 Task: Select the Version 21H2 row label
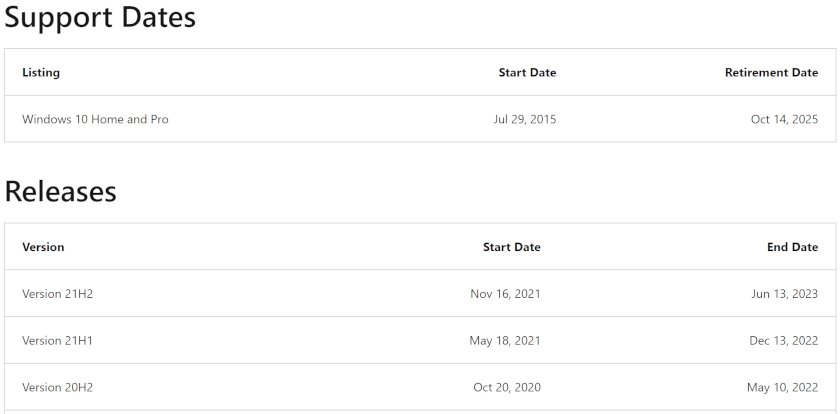[x=57, y=293]
